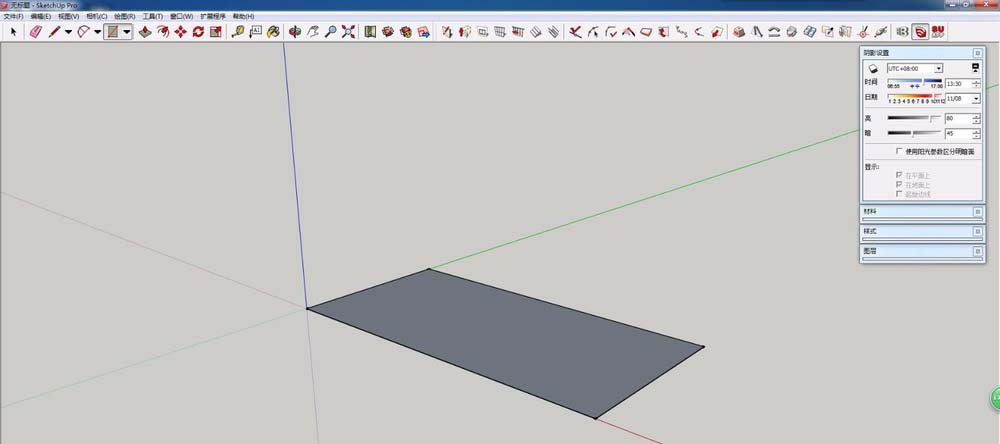This screenshot has width=1000, height=444.
Task: Open the line tool dropdown arrow
Action: pos(68,32)
